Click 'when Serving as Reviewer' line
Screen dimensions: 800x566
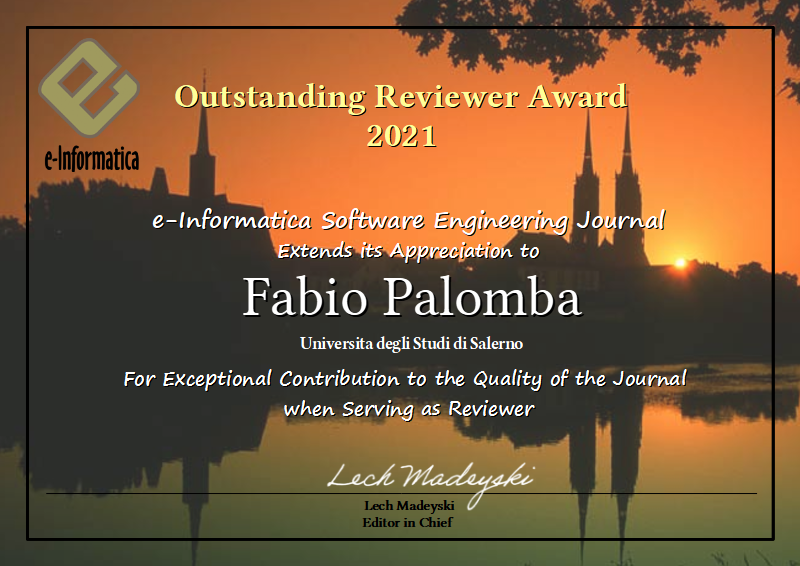click(x=409, y=409)
